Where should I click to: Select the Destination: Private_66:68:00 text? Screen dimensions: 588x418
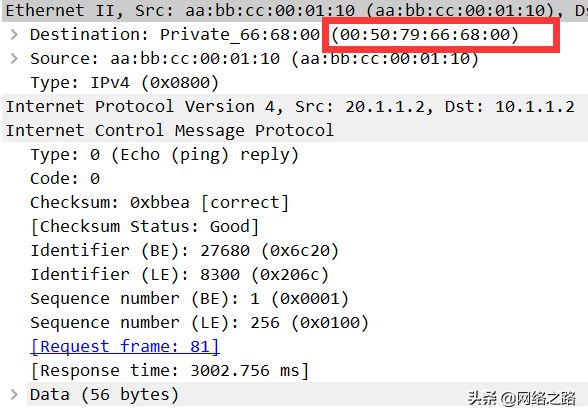(x=175, y=34)
